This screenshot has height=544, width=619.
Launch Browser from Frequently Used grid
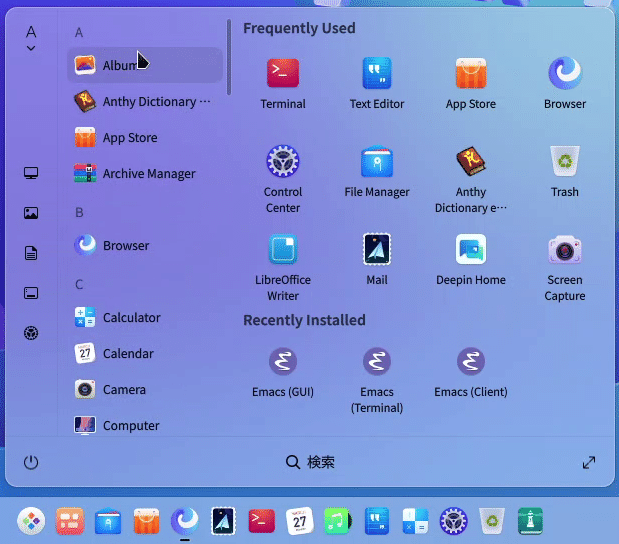565,84
